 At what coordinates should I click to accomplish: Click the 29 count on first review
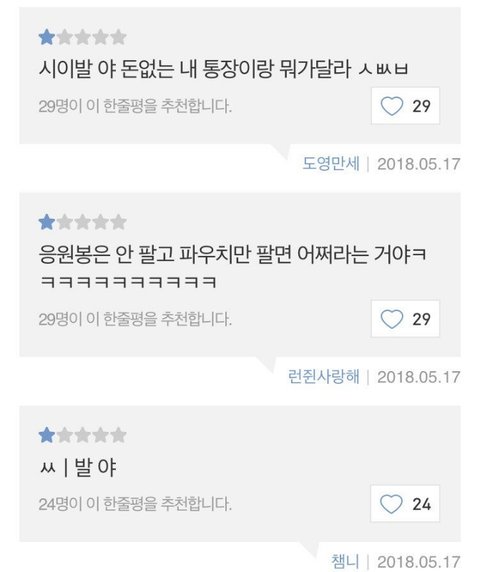(x=422, y=106)
